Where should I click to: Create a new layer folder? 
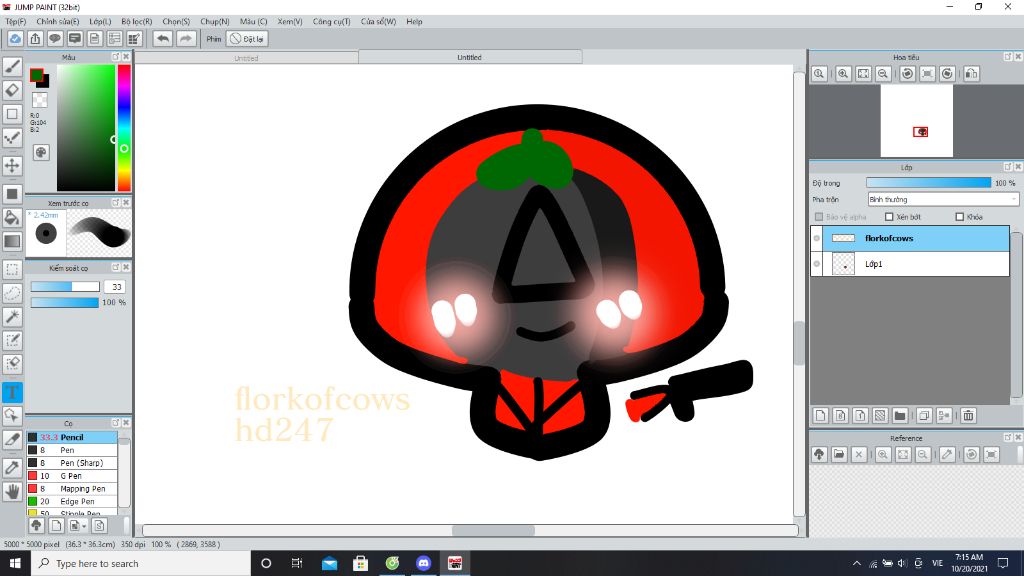tap(900, 415)
